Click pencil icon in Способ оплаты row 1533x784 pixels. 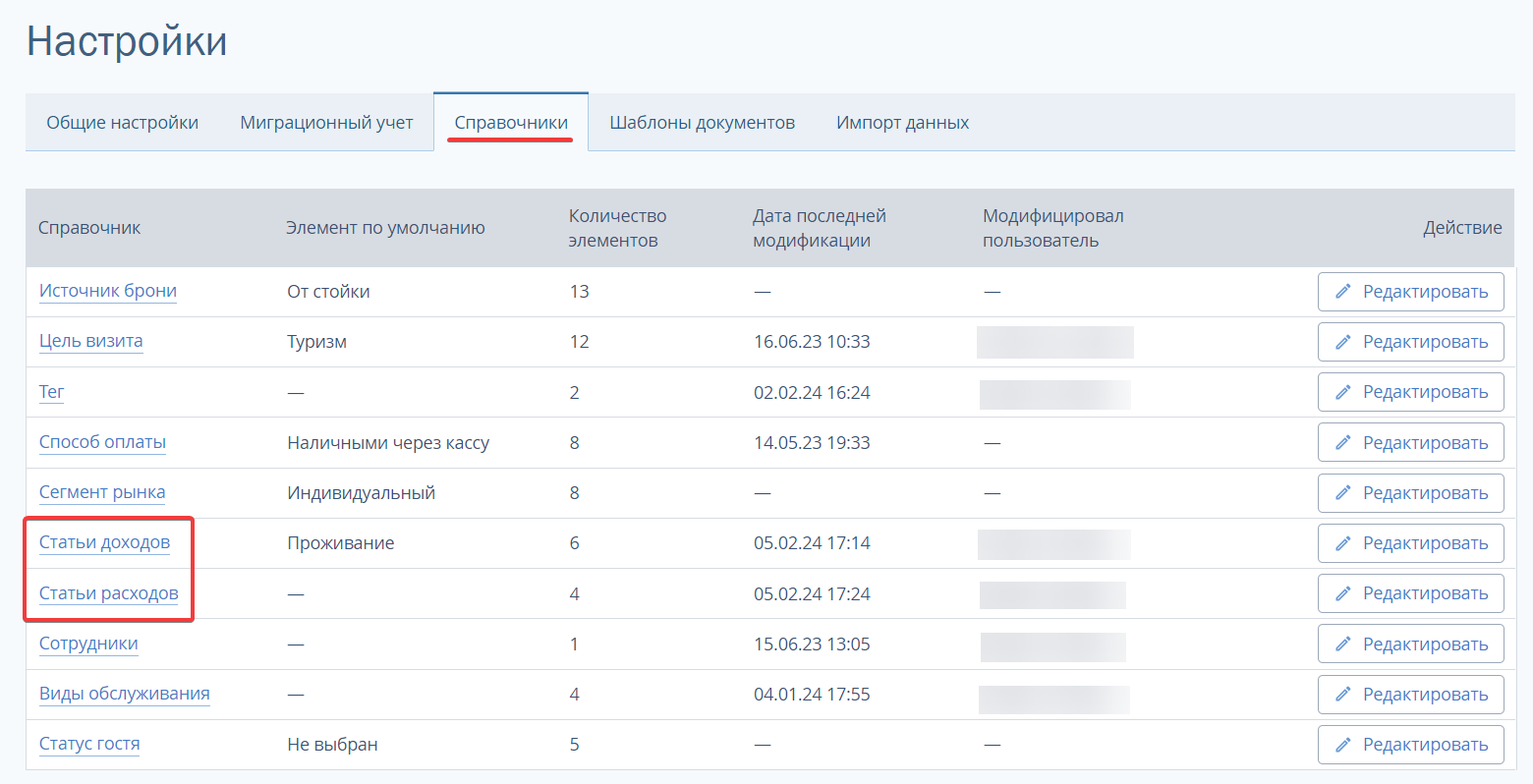(x=1343, y=442)
